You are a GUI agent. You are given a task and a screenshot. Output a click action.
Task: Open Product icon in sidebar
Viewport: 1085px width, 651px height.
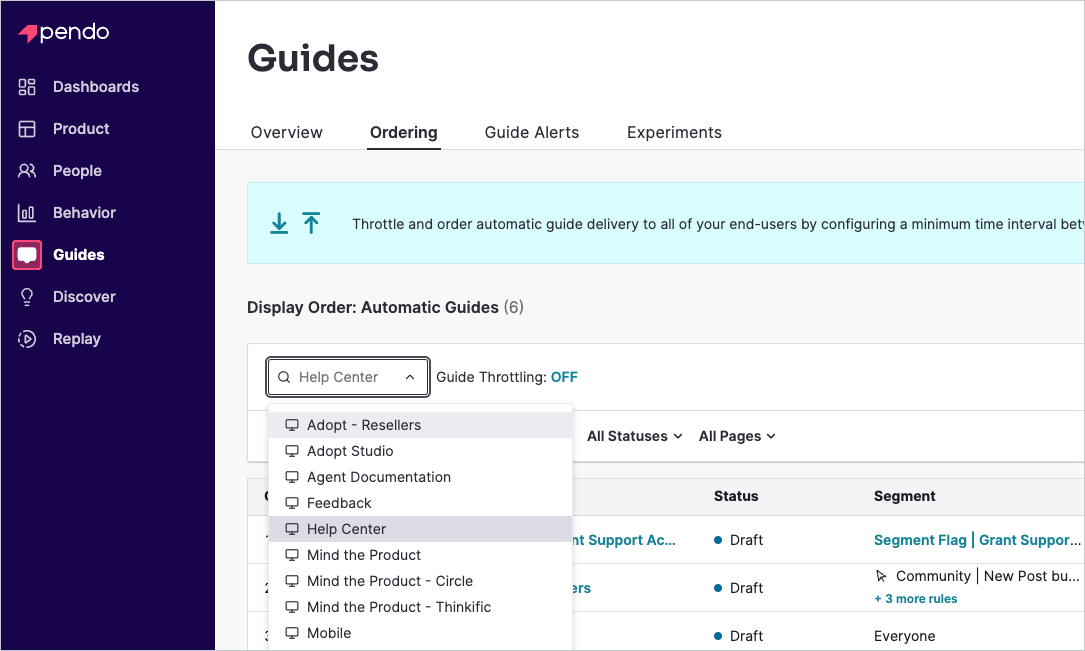coord(27,129)
